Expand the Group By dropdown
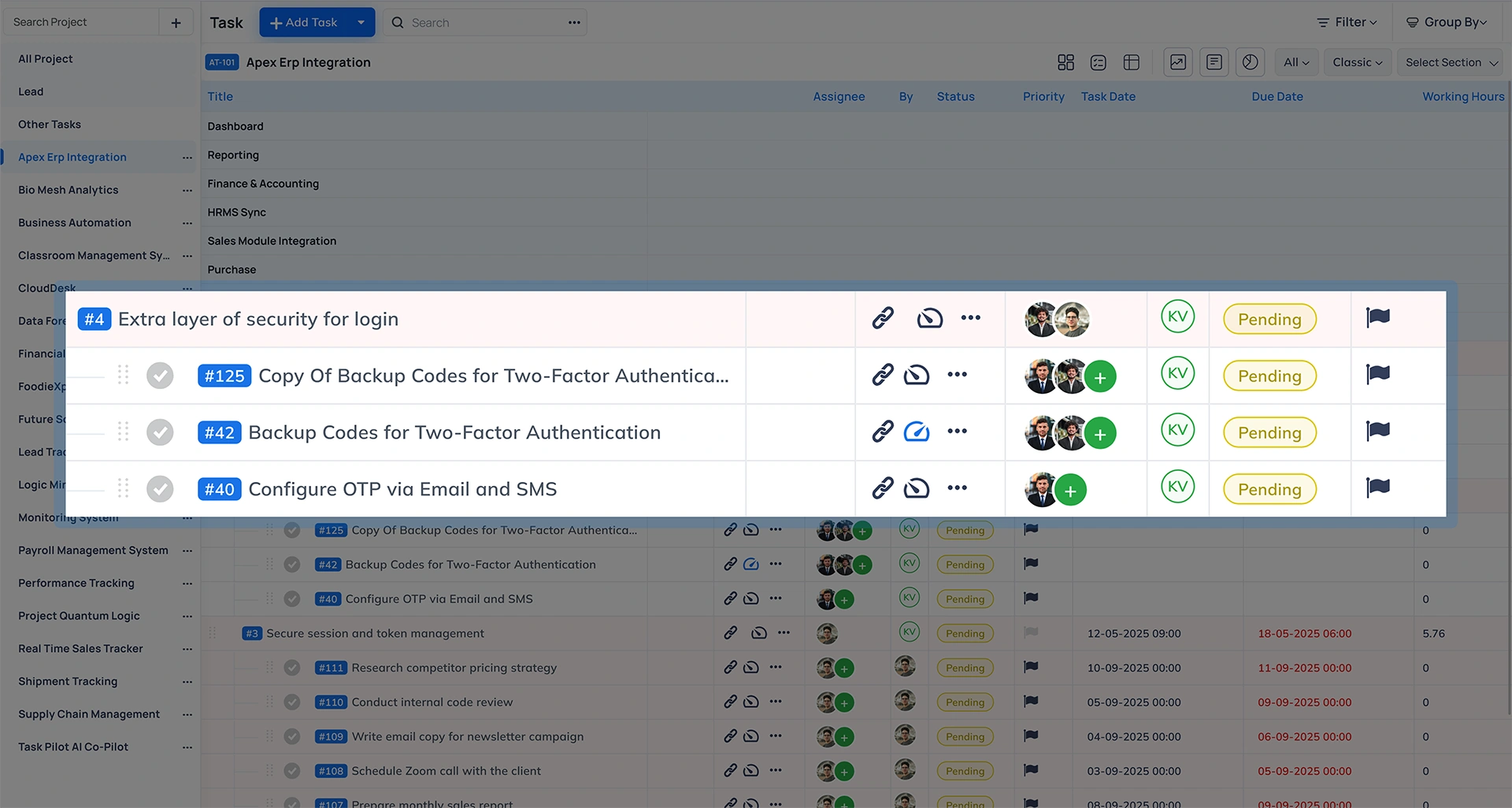This screenshot has height=808, width=1512. [1447, 22]
